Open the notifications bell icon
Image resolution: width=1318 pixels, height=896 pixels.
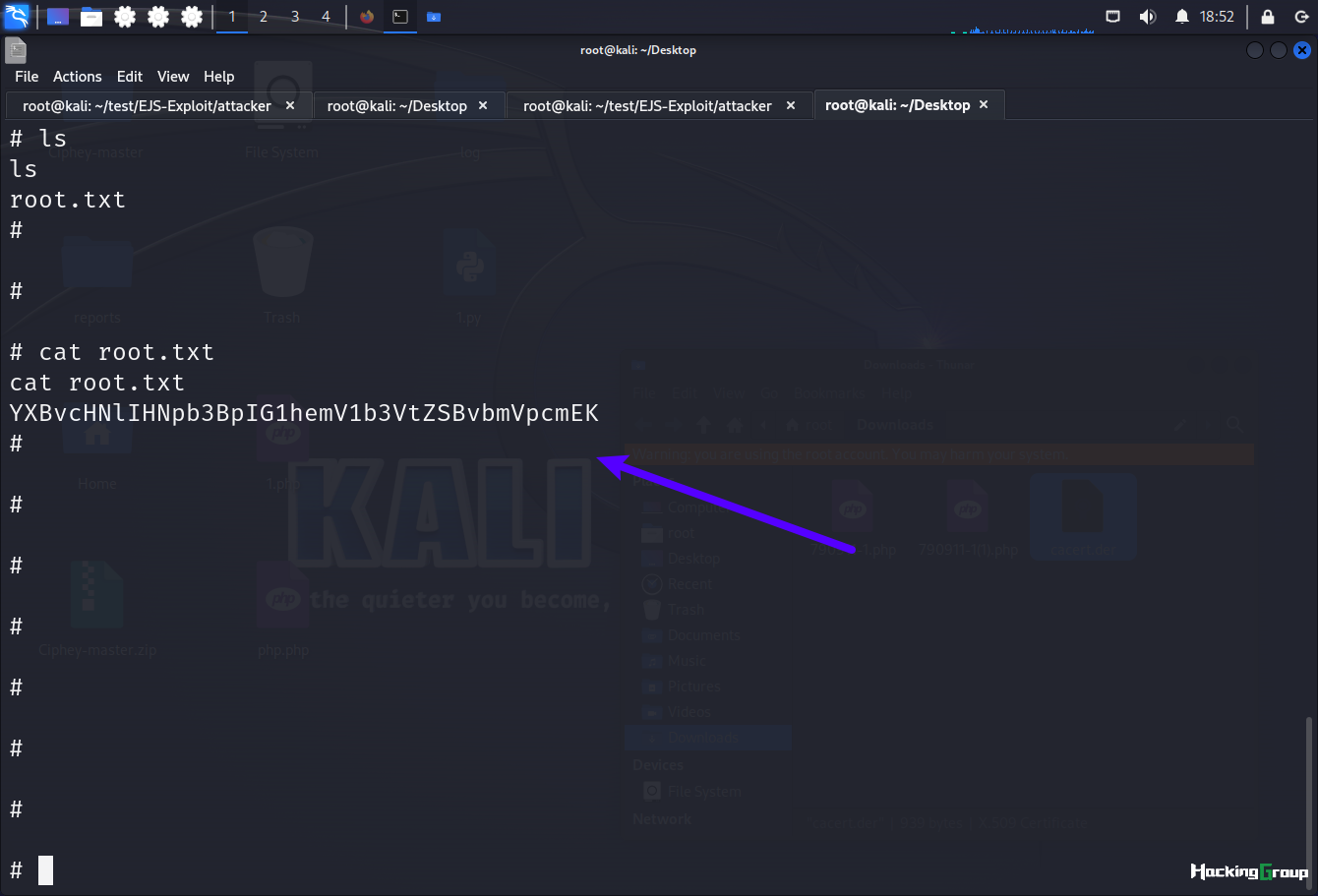click(x=1182, y=17)
